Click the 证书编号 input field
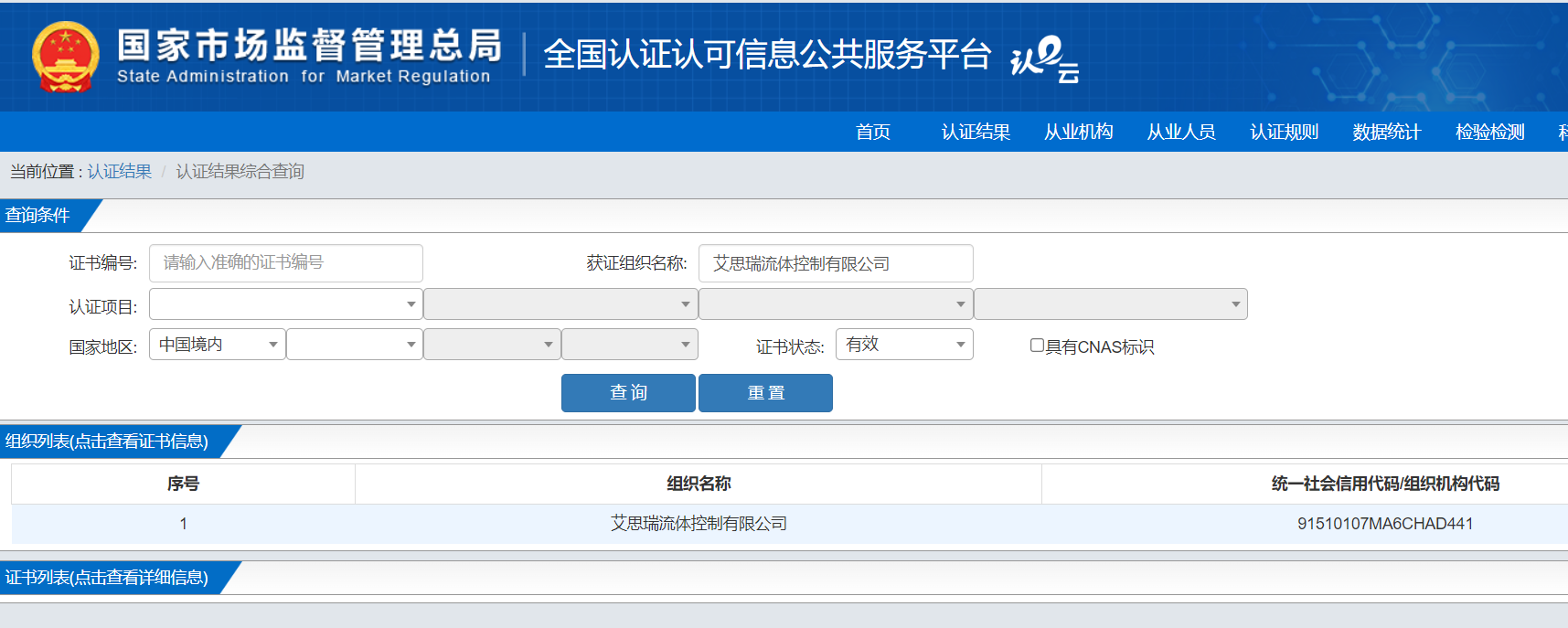Viewport: 1568px width, 628px height. (286, 263)
